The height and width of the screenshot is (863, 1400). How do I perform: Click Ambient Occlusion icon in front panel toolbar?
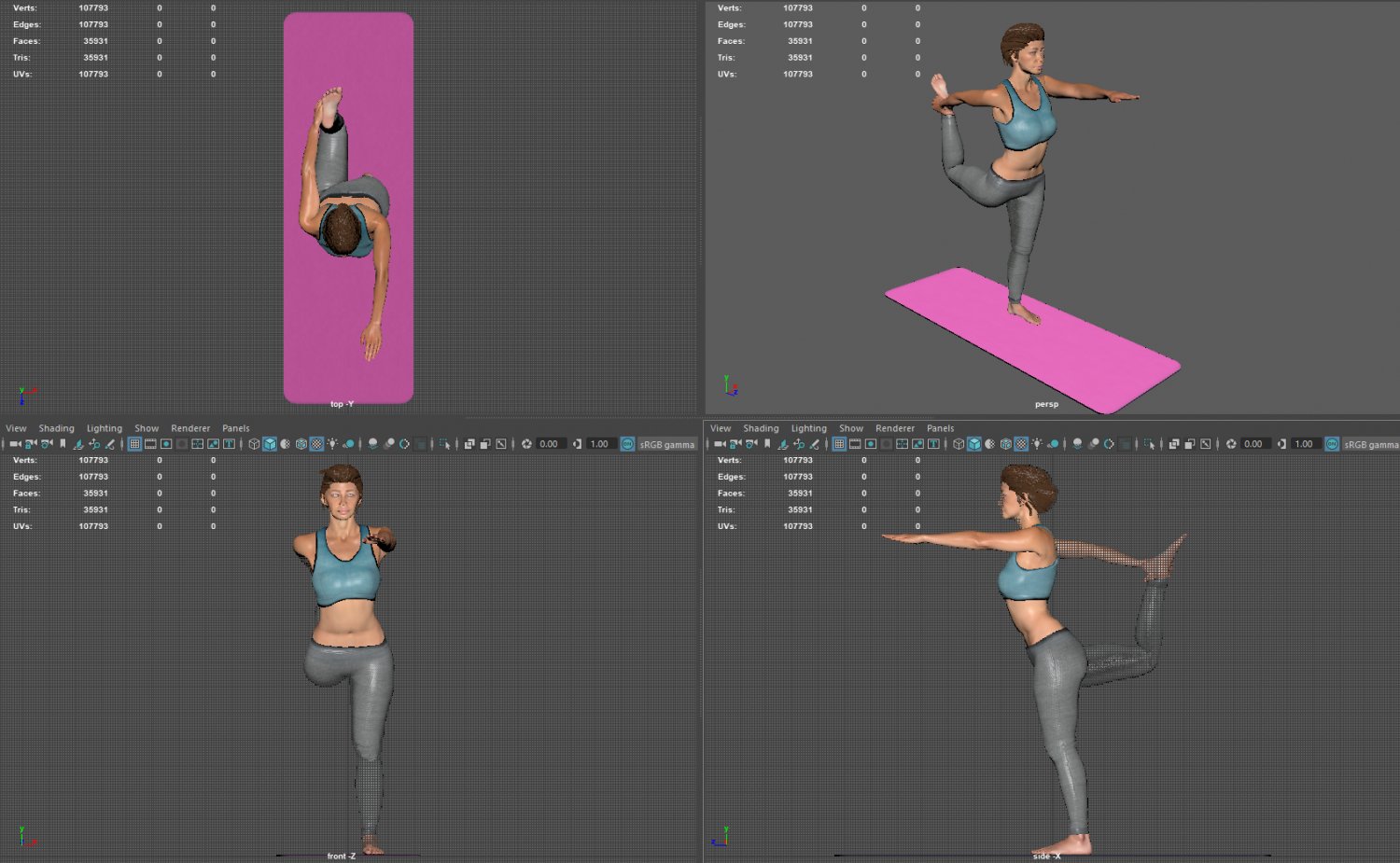coord(373,444)
